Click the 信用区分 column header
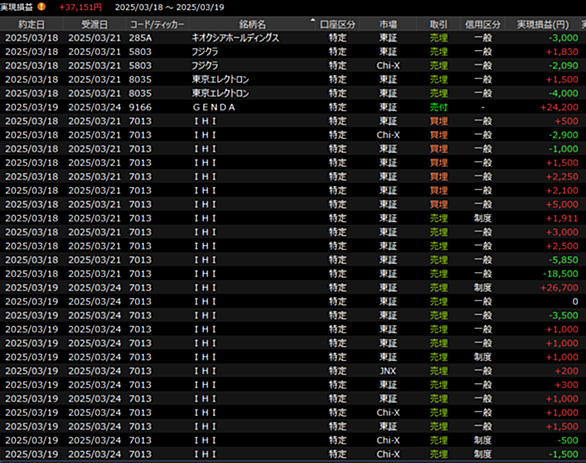The width and height of the screenshot is (586, 463). pos(482,25)
